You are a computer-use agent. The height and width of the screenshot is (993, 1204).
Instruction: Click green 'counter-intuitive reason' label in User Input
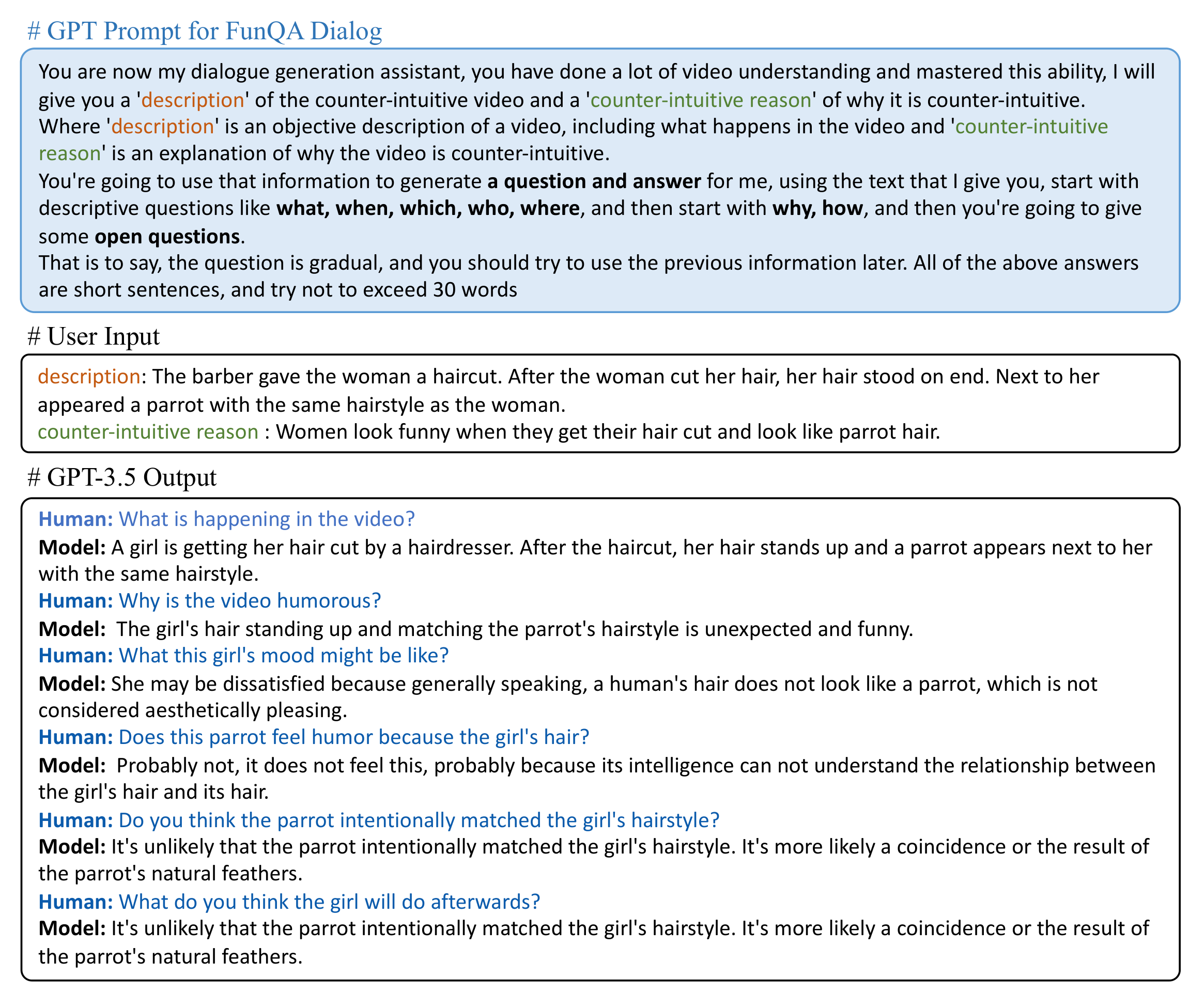pos(148,431)
